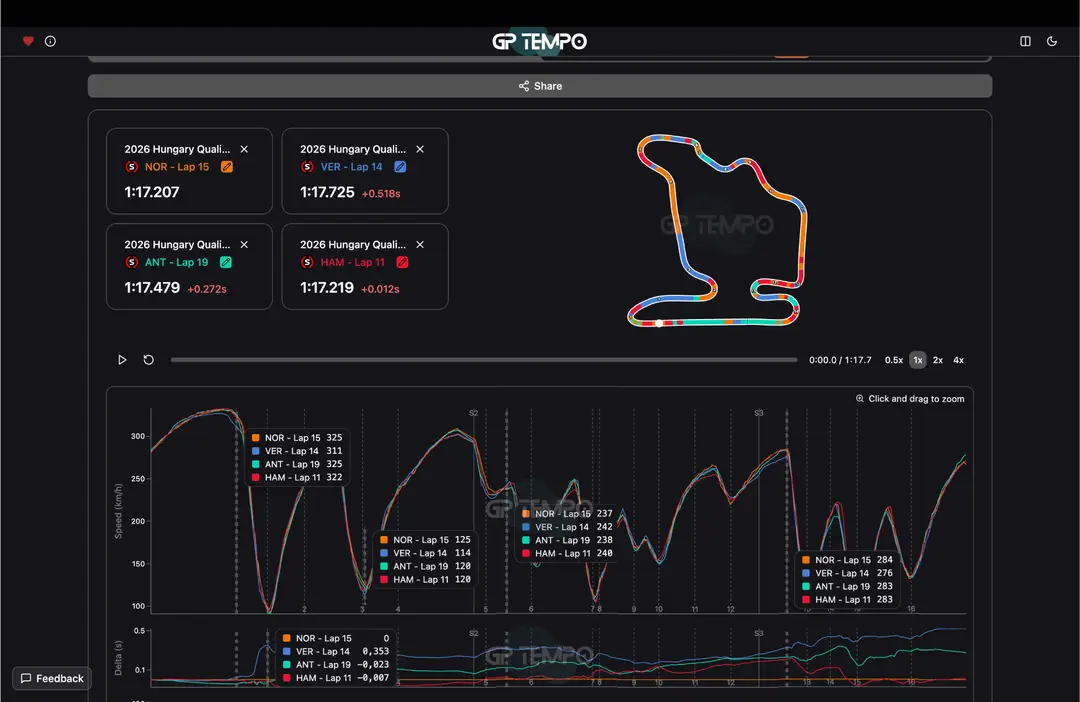
Task: Click soft tyre icon on ANT card
Action: (132, 262)
